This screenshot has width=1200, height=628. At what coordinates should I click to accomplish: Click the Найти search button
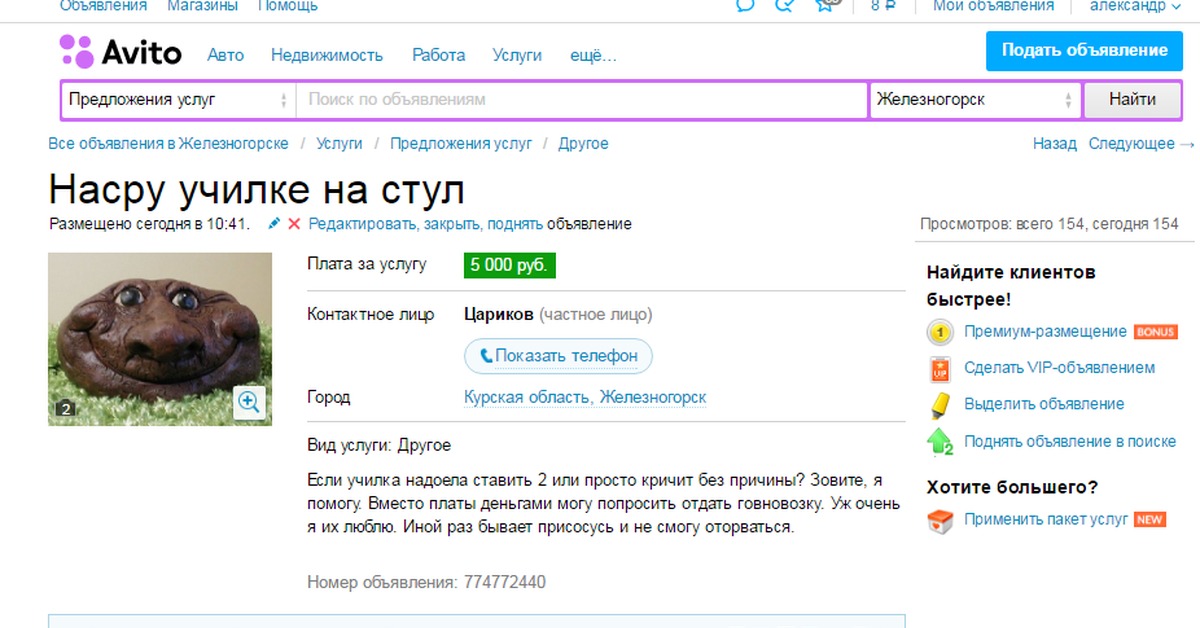(x=1132, y=100)
